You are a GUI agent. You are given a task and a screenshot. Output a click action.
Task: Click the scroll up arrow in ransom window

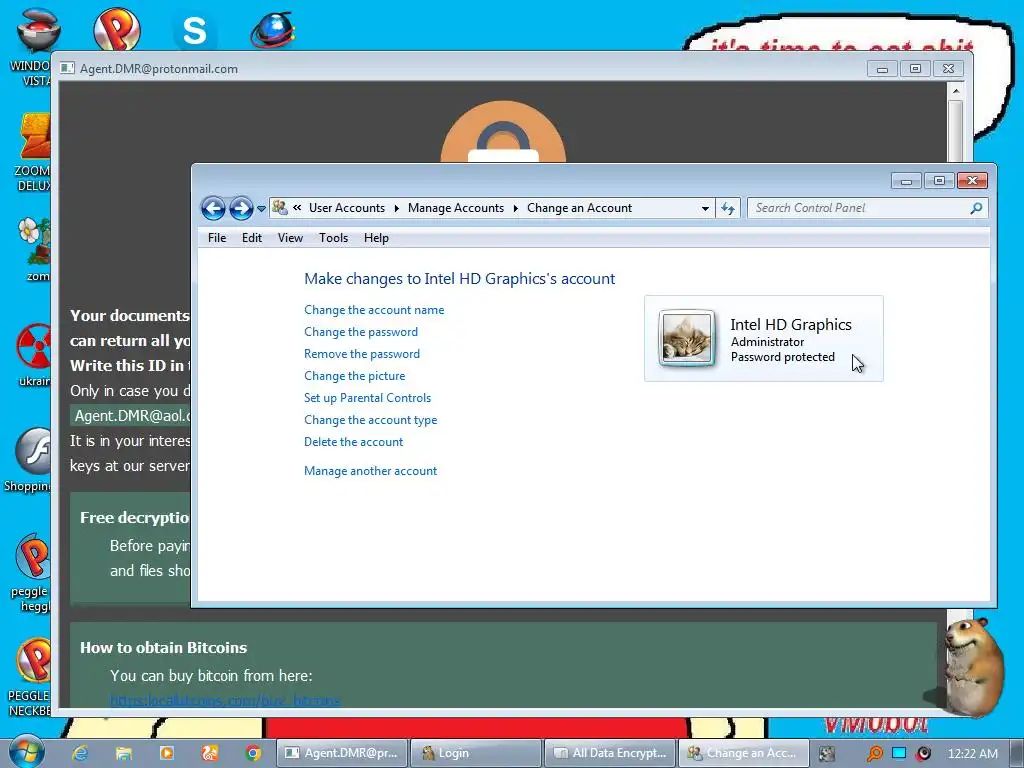tap(955, 91)
